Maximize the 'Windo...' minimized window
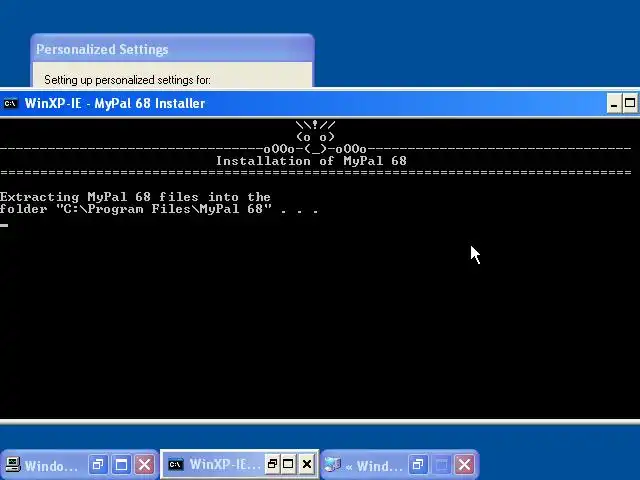The height and width of the screenshot is (480, 640). 121,464
